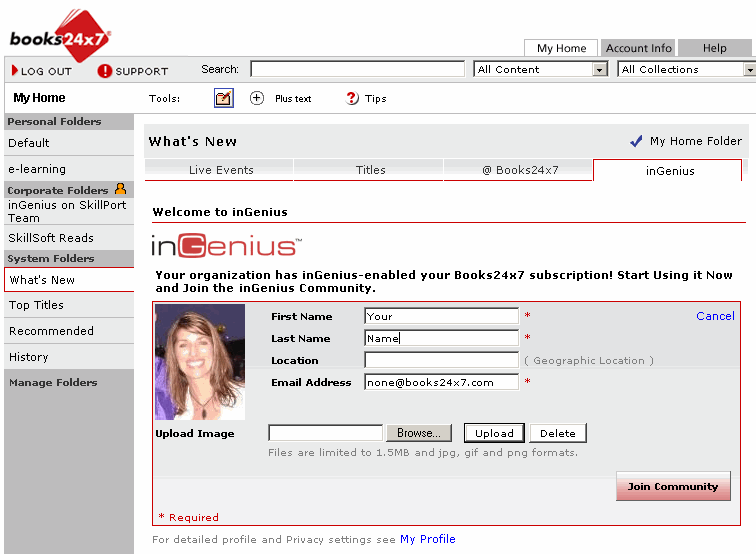
Task: Focus the Search input field
Action: [358, 69]
